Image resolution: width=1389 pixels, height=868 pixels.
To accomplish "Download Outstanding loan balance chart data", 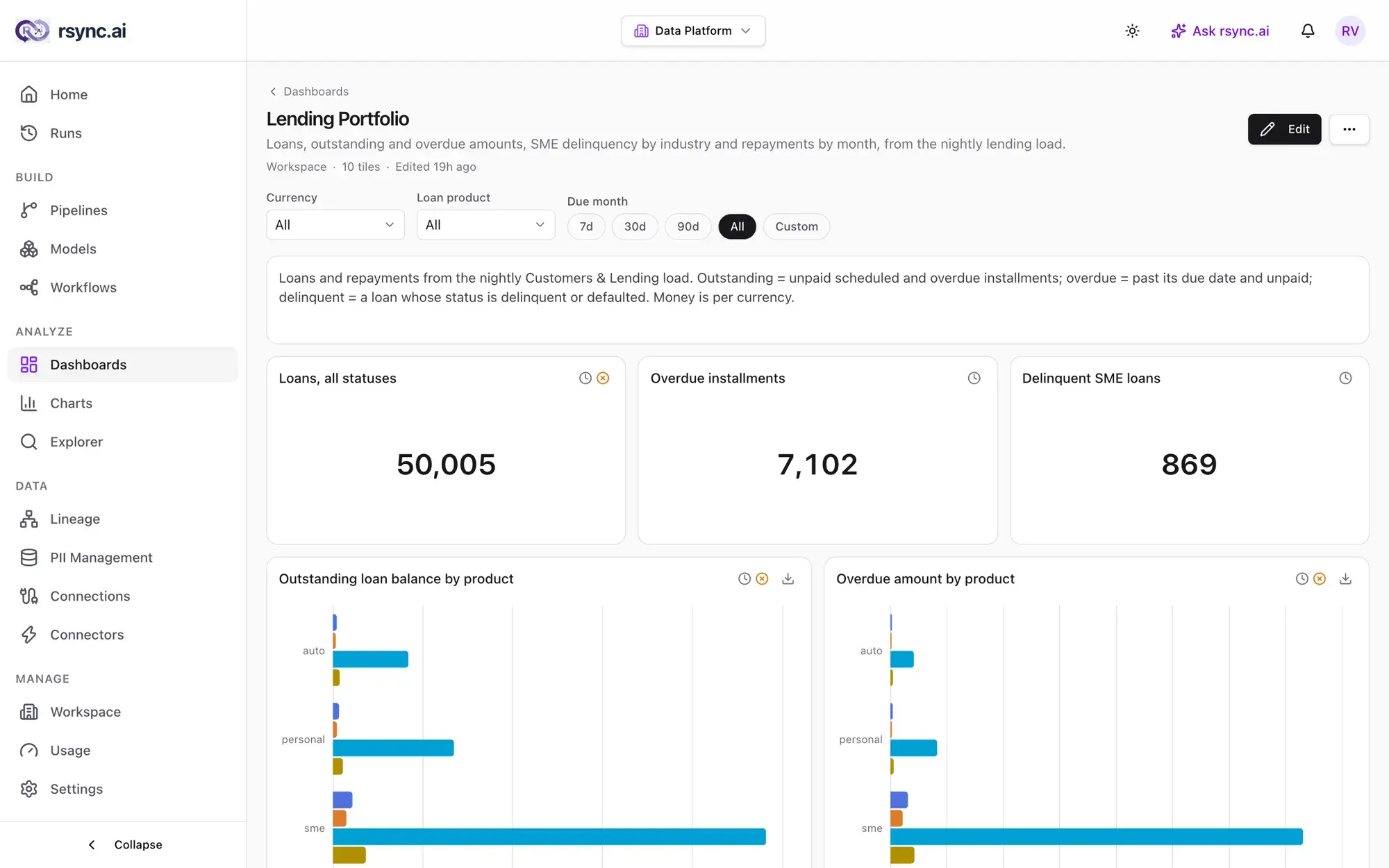I will click(x=788, y=578).
